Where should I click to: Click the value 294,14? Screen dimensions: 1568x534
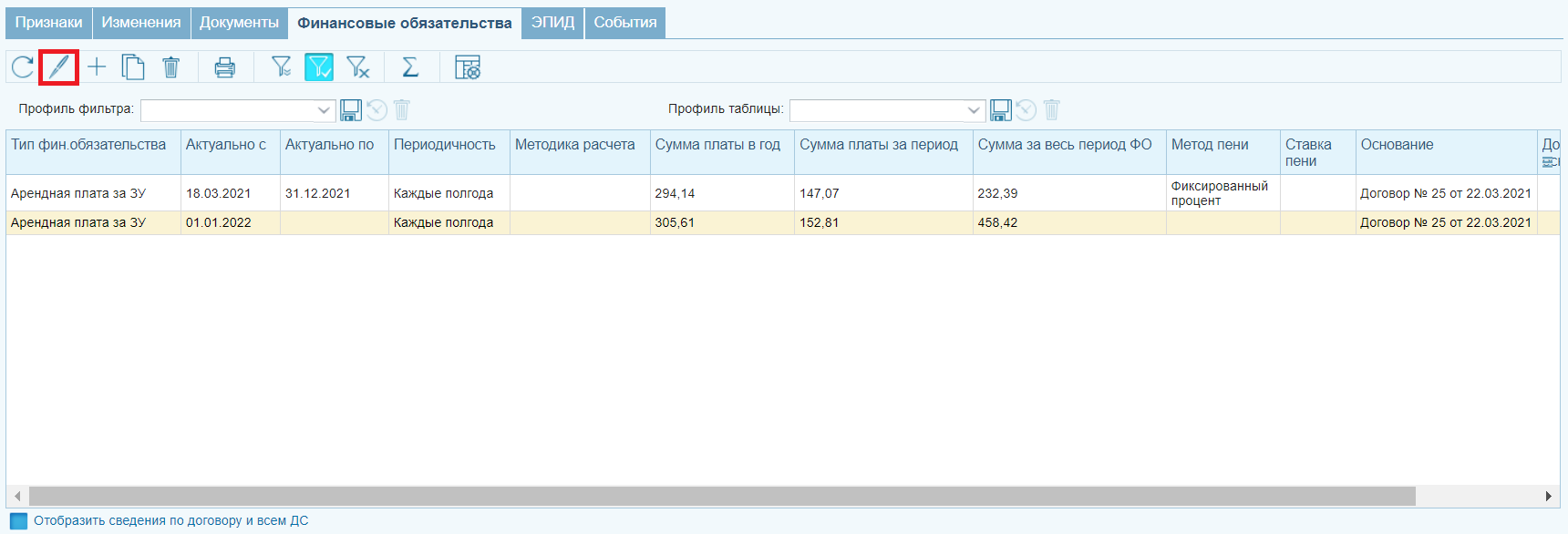tap(675, 193)
